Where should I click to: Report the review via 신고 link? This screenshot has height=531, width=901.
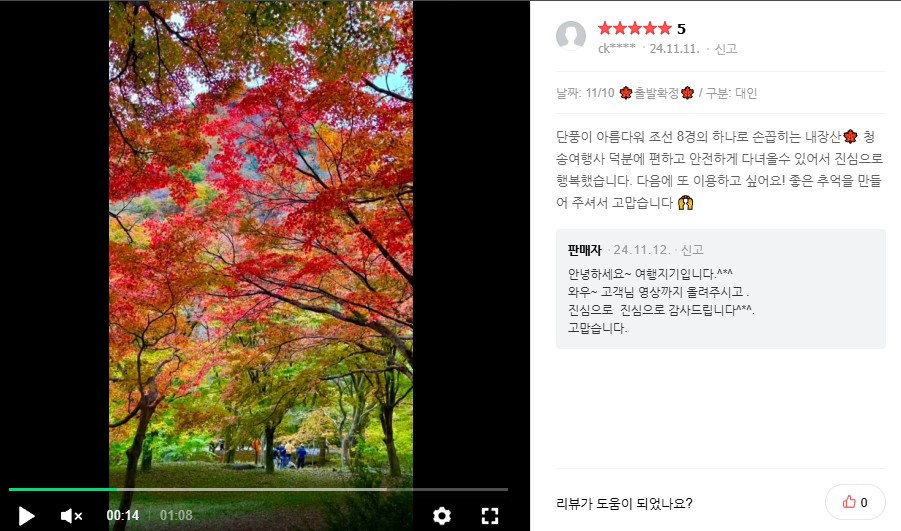pyautogui.click(x=726, y=49)
